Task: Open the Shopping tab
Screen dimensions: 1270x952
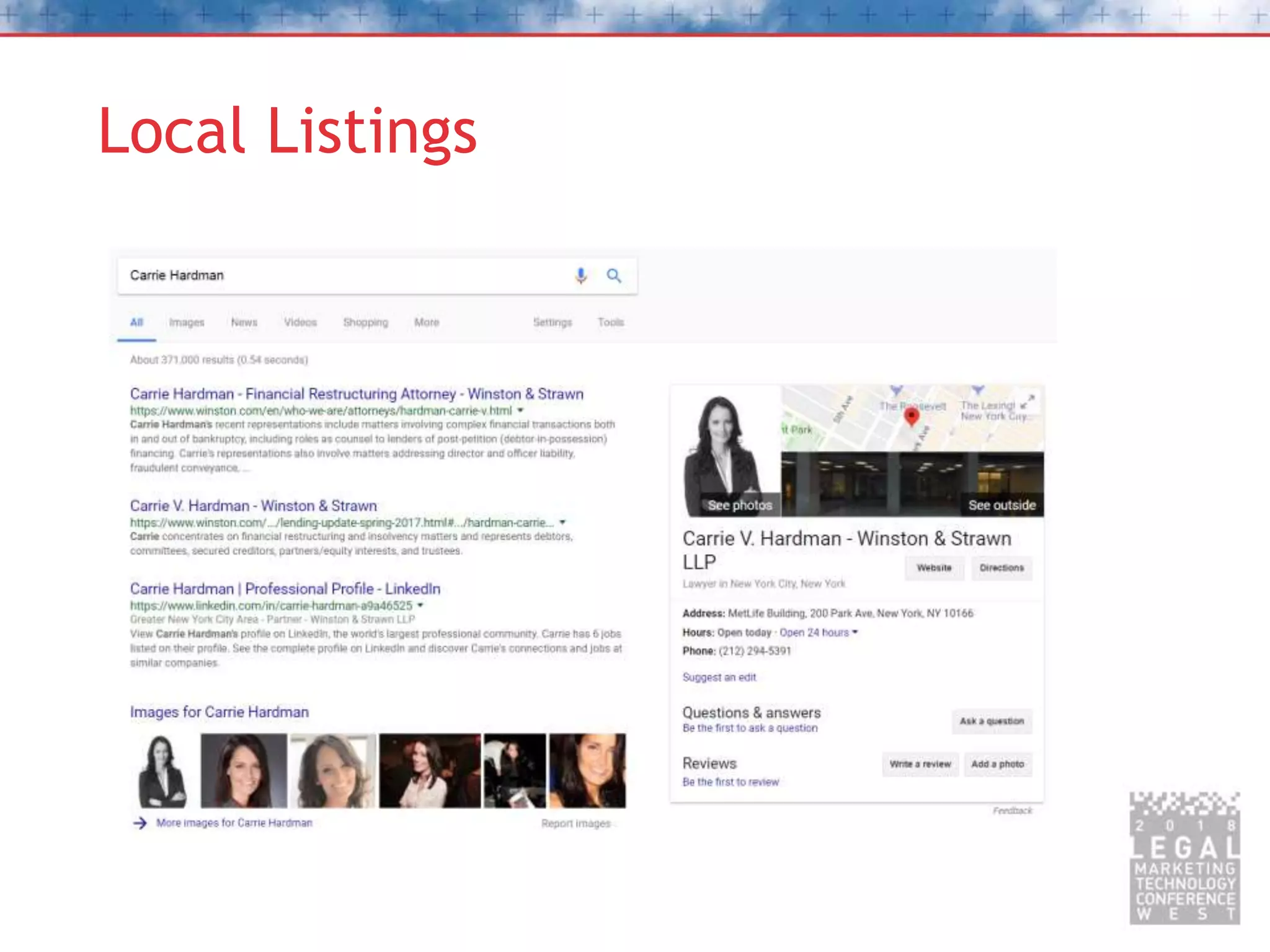Action: point(365,322)
